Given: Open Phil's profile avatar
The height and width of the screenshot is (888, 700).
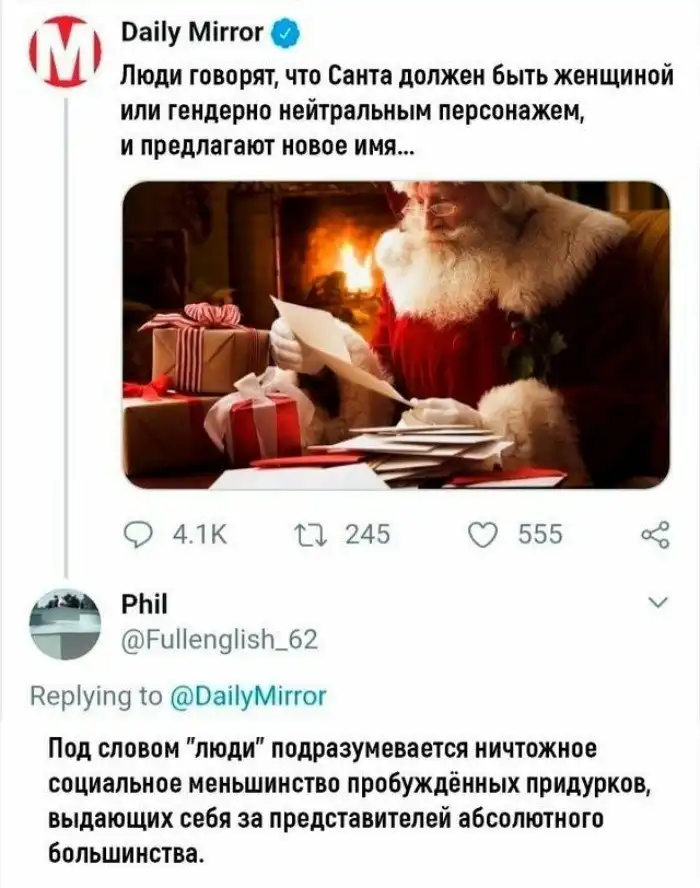Looking at the screenshot, I should 65,624.
